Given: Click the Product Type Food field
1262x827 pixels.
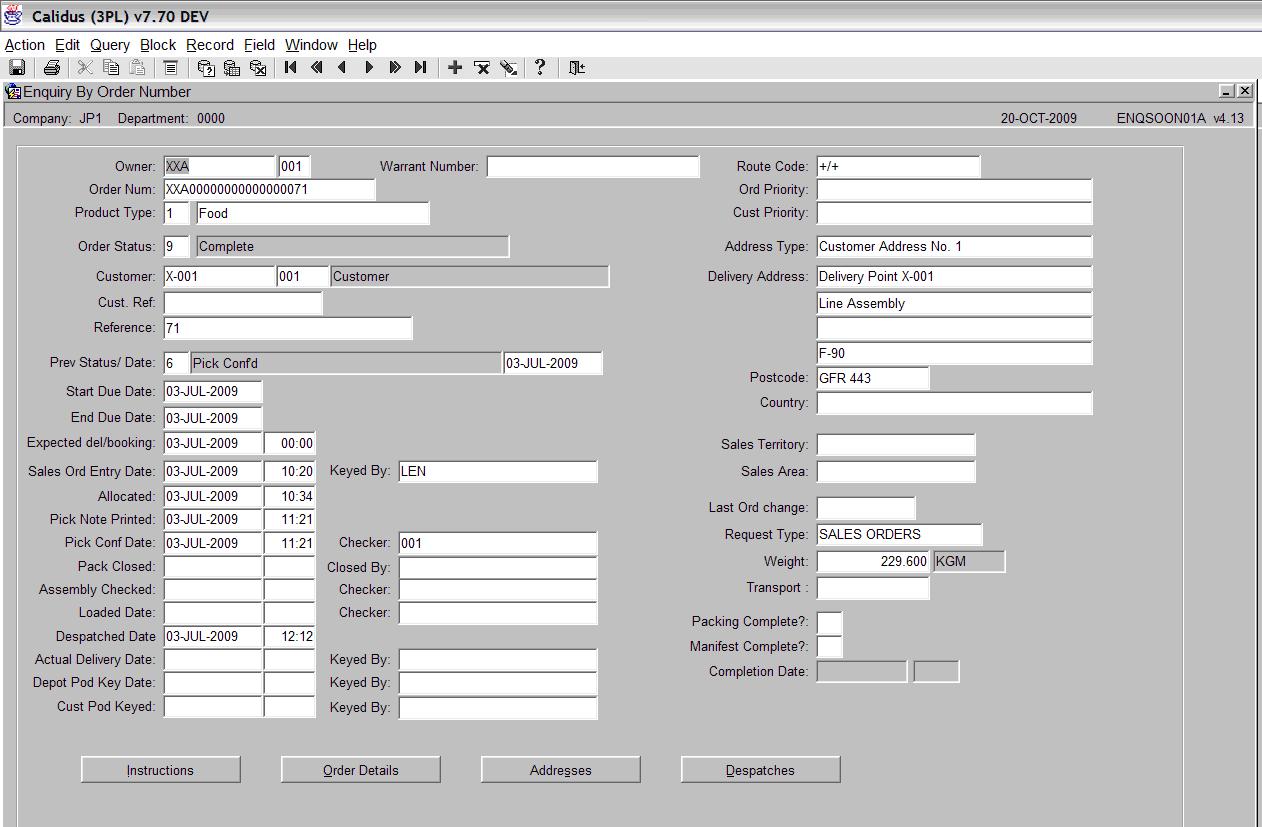Looking at the screenshot, I should 312,213.
